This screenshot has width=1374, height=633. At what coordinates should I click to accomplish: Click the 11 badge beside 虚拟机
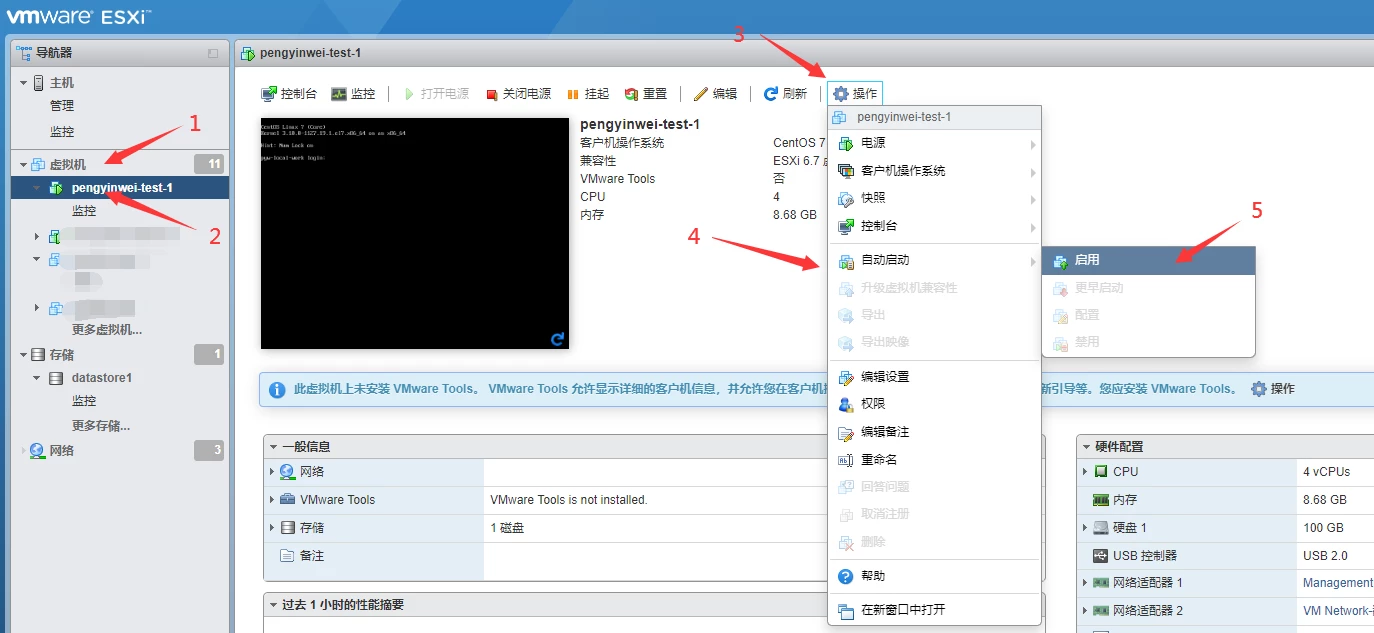pos(210,164)
